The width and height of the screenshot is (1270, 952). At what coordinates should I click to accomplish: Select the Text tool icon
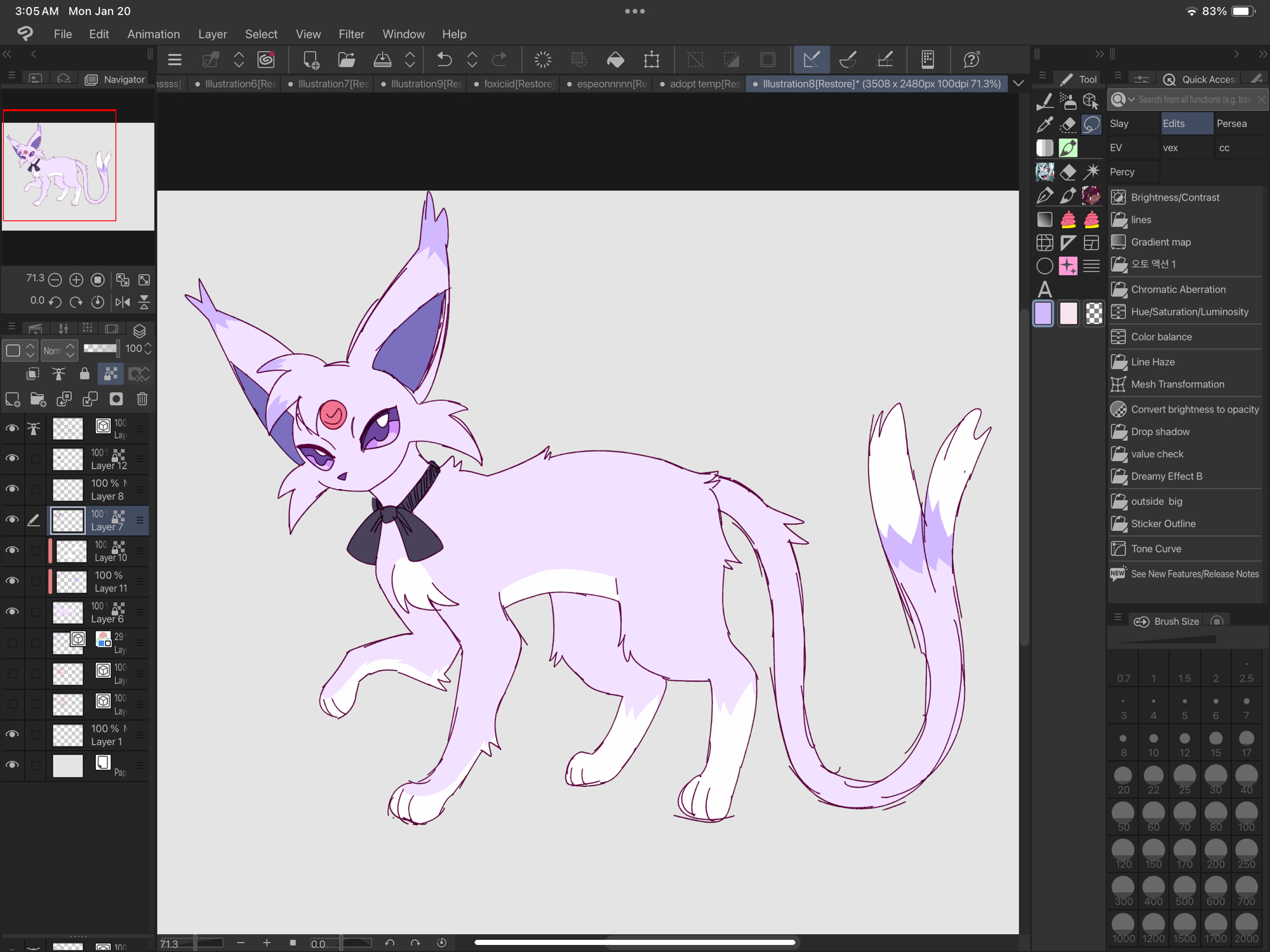(1045, 290)
